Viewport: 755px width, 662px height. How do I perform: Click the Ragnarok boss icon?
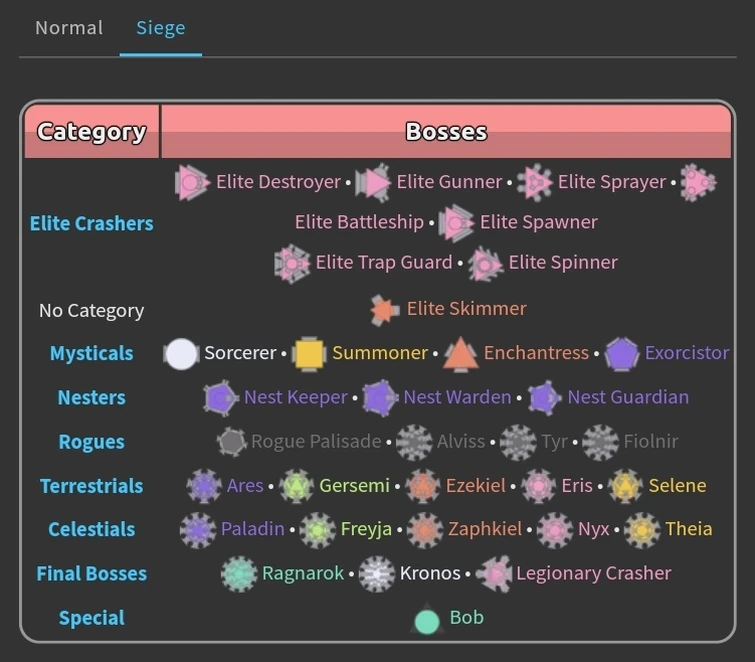click(239, 574)
